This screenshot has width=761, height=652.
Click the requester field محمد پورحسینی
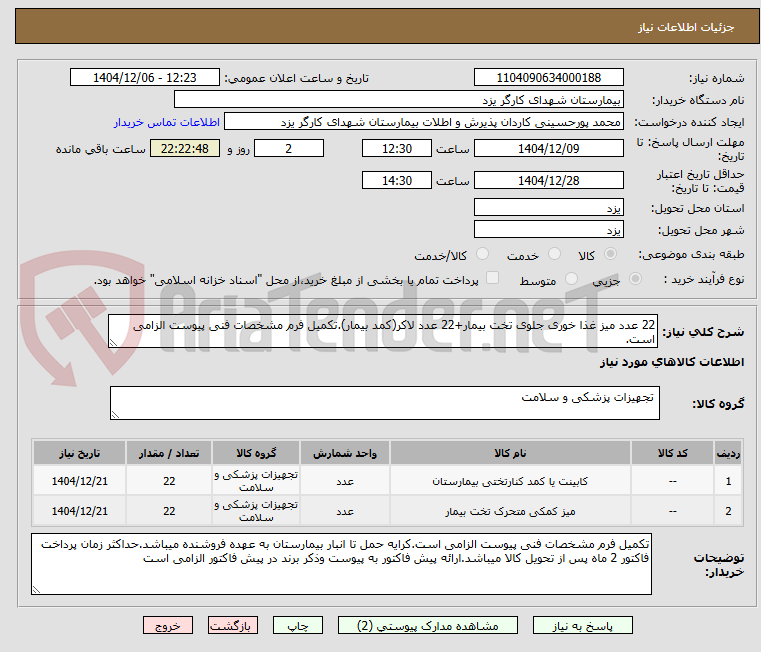point(424,122)
